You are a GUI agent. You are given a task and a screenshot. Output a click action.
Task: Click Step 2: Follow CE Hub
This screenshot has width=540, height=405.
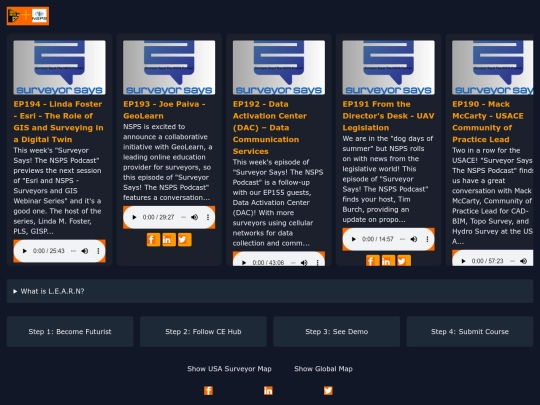tap(203, 332)
